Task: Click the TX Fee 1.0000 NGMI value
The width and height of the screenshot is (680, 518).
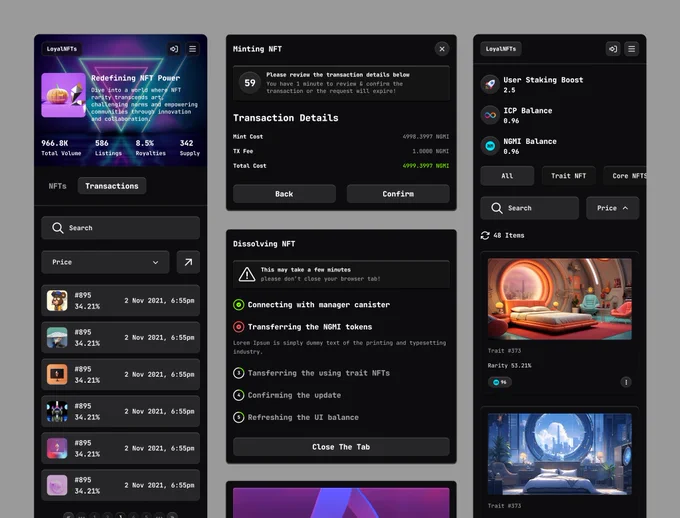Action: coord(431,151)
